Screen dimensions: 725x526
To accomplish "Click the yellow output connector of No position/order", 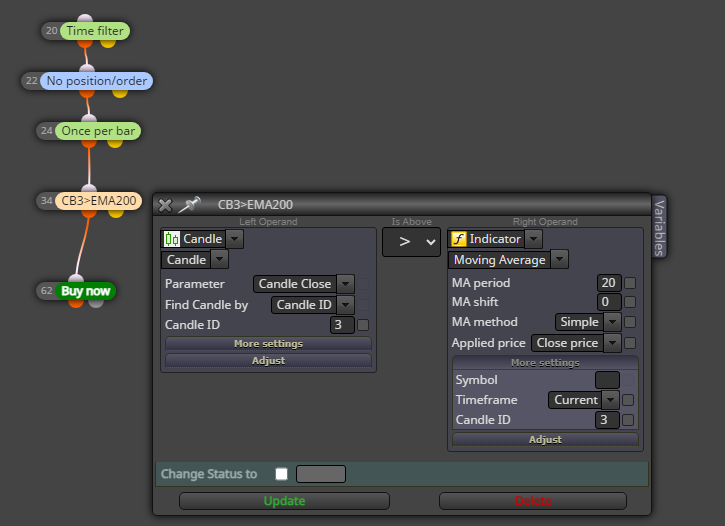I will [120, 94].
